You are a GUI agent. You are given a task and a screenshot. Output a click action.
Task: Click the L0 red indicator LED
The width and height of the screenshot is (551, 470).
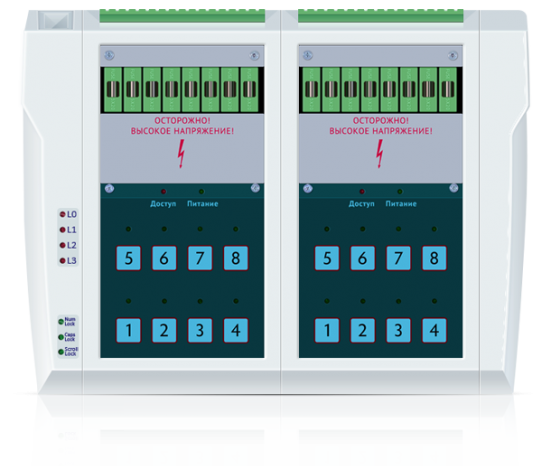click(x=63, y=214)
